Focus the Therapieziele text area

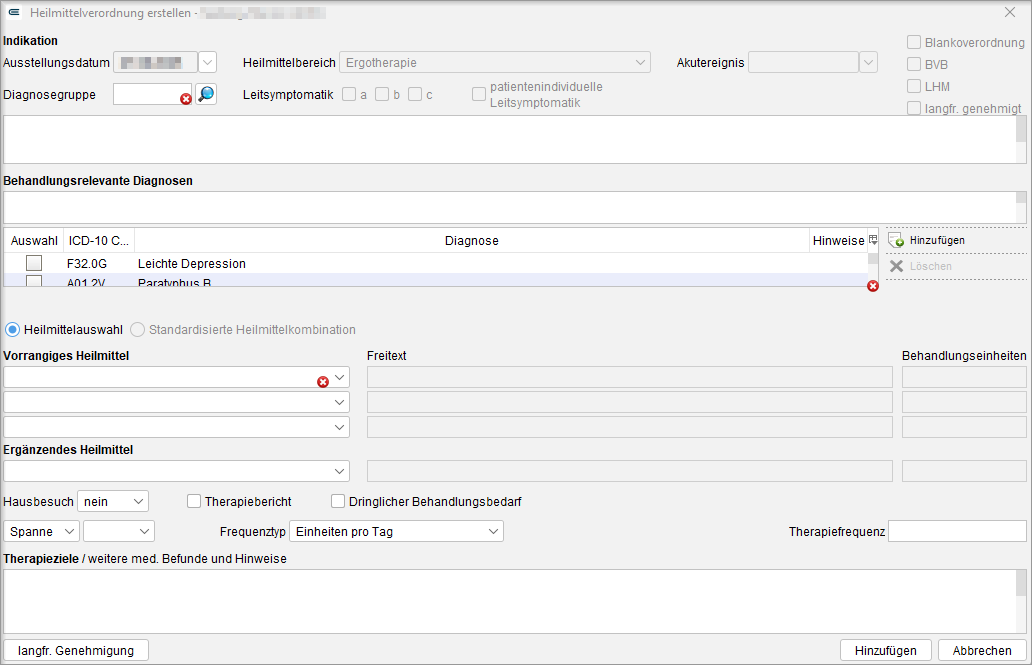coord(510,601)
